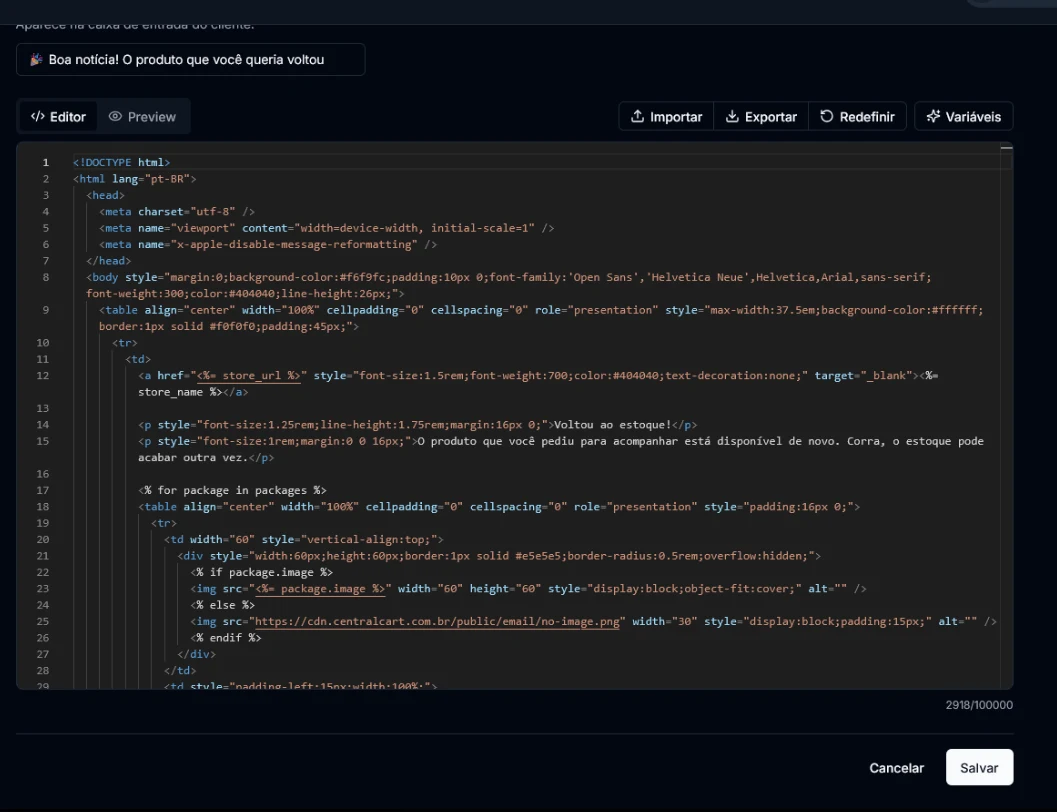Click the upload icon beside Importar
The width and height of the screenshot is (1057, 812).
(x=637, y=116)
